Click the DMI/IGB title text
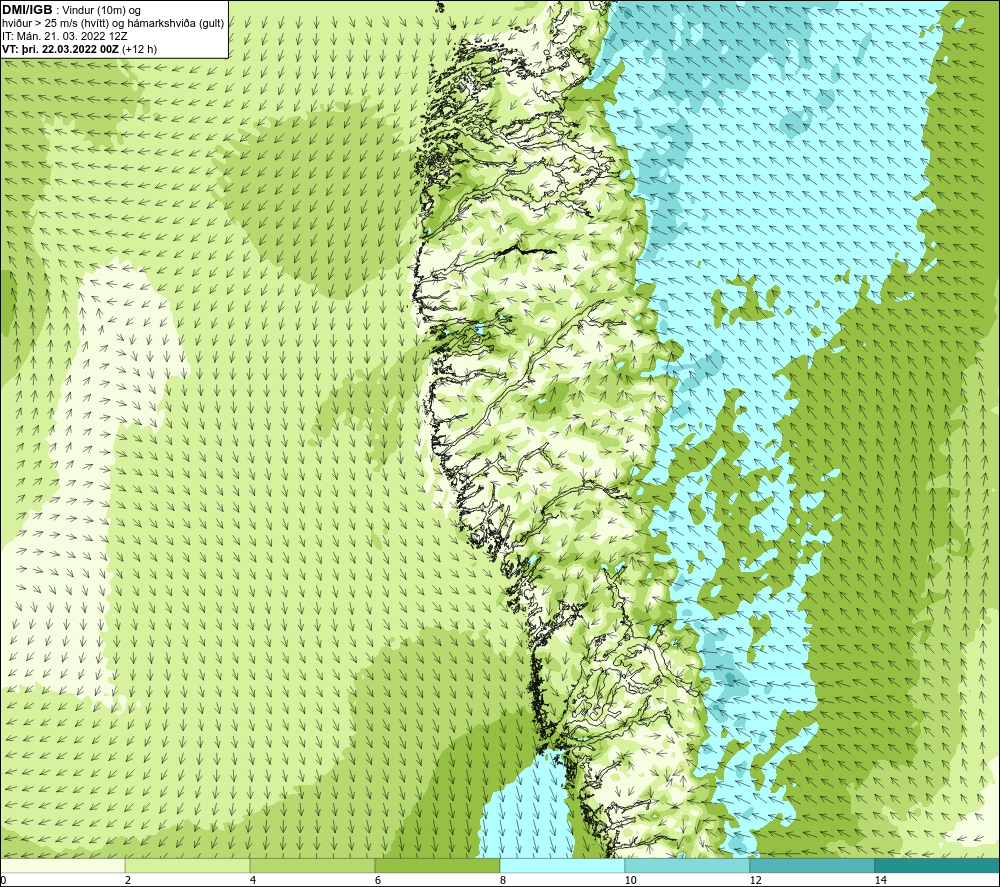The height and width of the screenshot is (887, 1000). [x=27, y=10]
